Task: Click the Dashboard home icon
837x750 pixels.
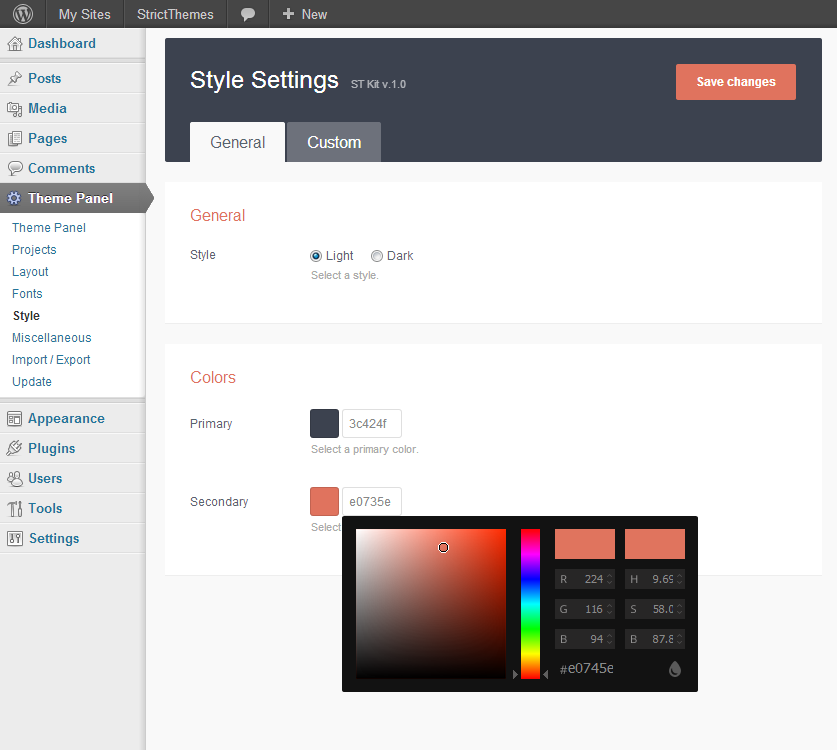Action: [15, 44]
